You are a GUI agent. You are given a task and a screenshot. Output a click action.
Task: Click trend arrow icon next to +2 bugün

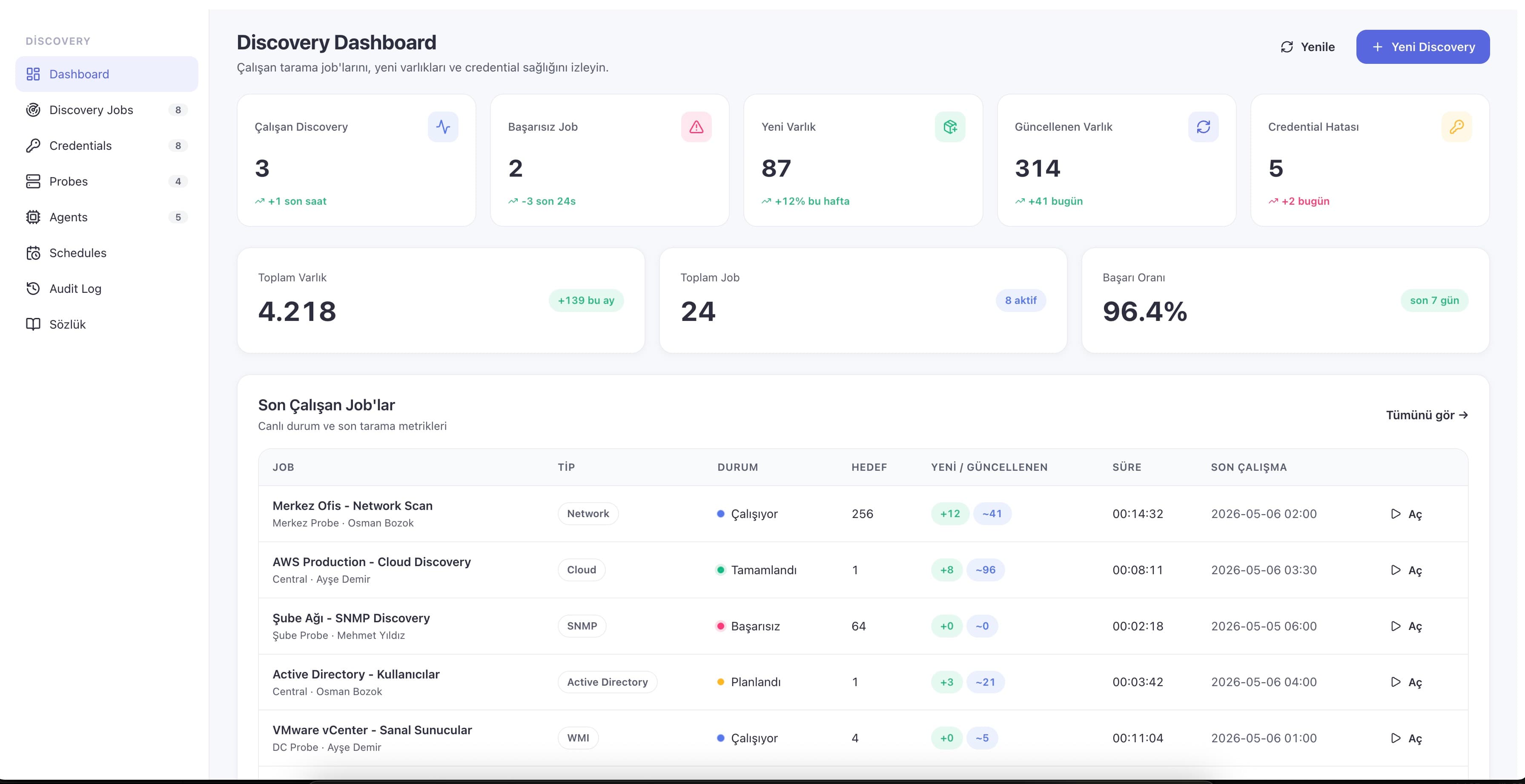[x=1273, y=201]
